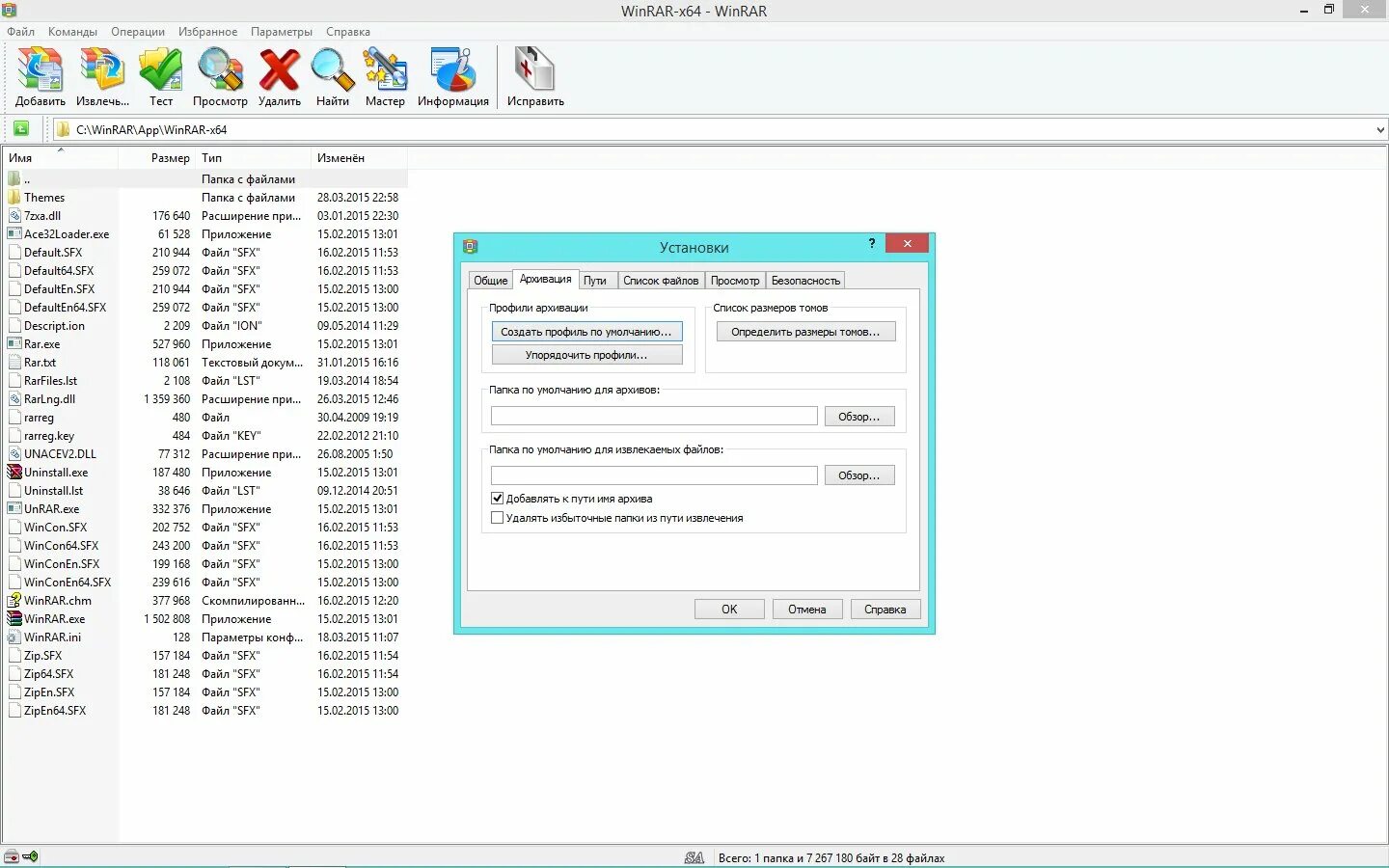
Task: Click the Удалить (Delete) red X icon
Action: (280, 70)
